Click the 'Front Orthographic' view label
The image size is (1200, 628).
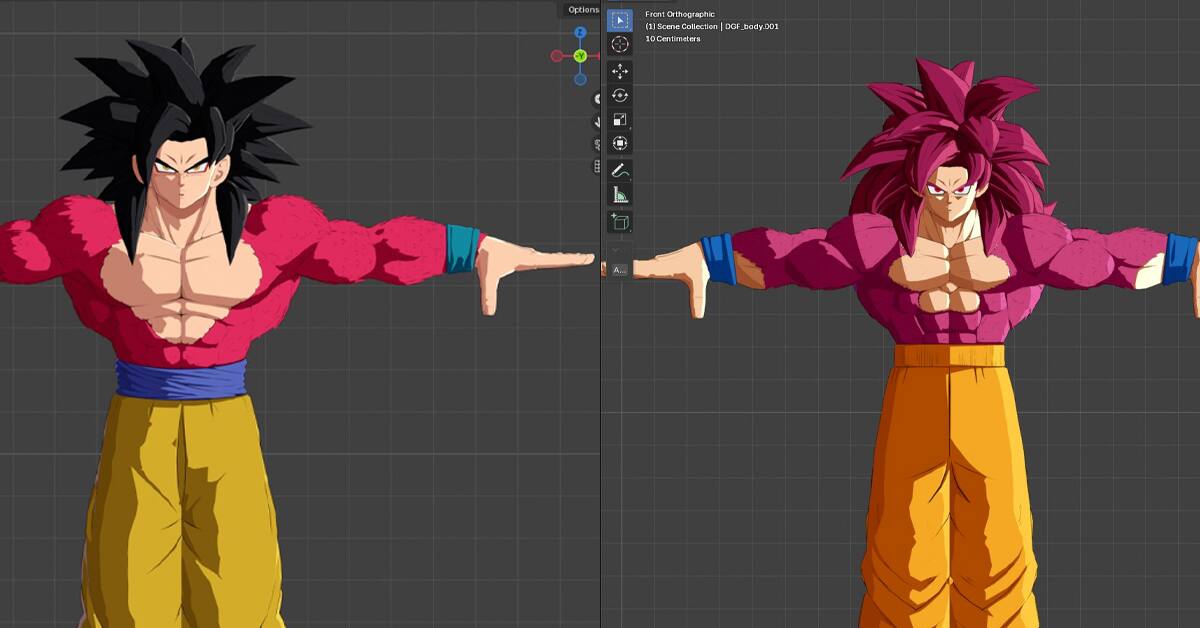coord(680,14)
